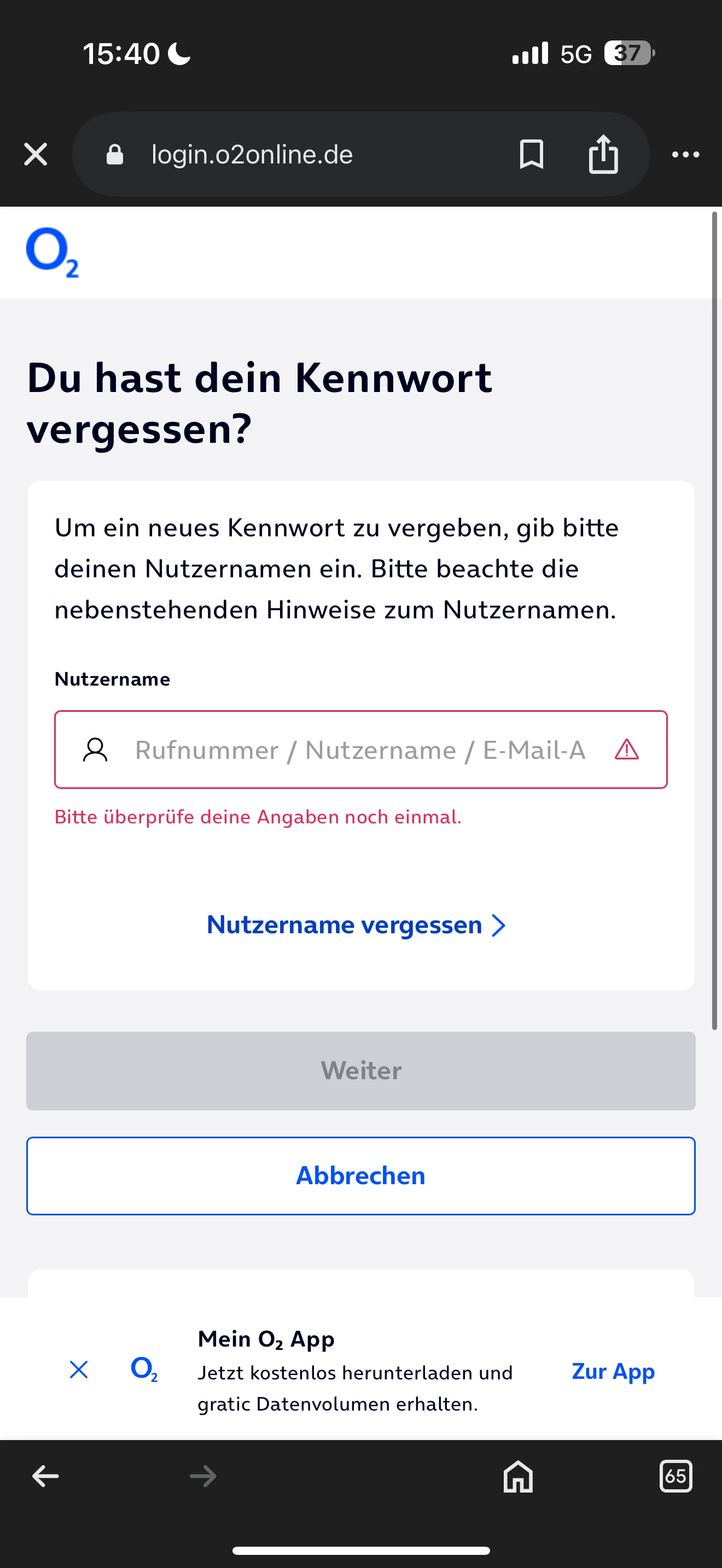
Task: Tap the red warning triangle icon
Action: [626, 750]
